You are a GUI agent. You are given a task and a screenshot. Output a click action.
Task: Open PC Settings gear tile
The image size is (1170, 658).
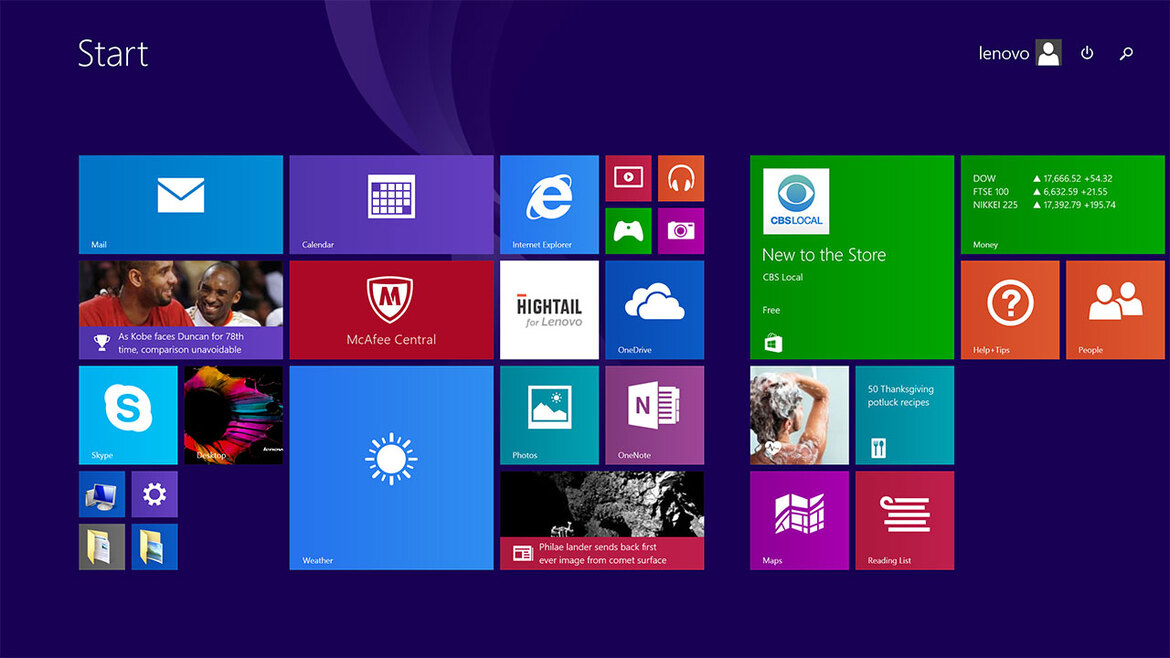(154, 494)
